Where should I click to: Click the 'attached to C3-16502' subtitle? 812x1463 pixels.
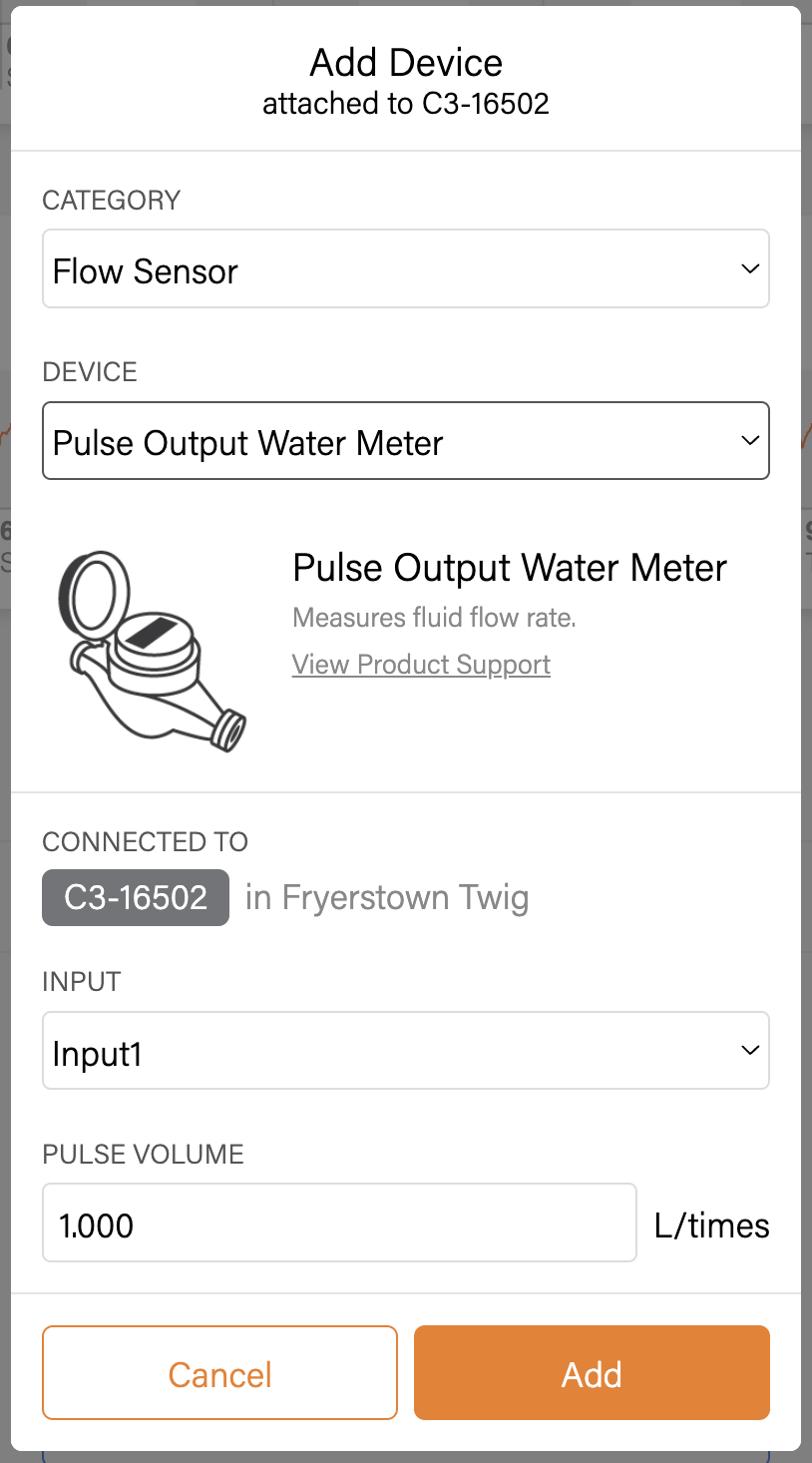[x=406, y=104]
